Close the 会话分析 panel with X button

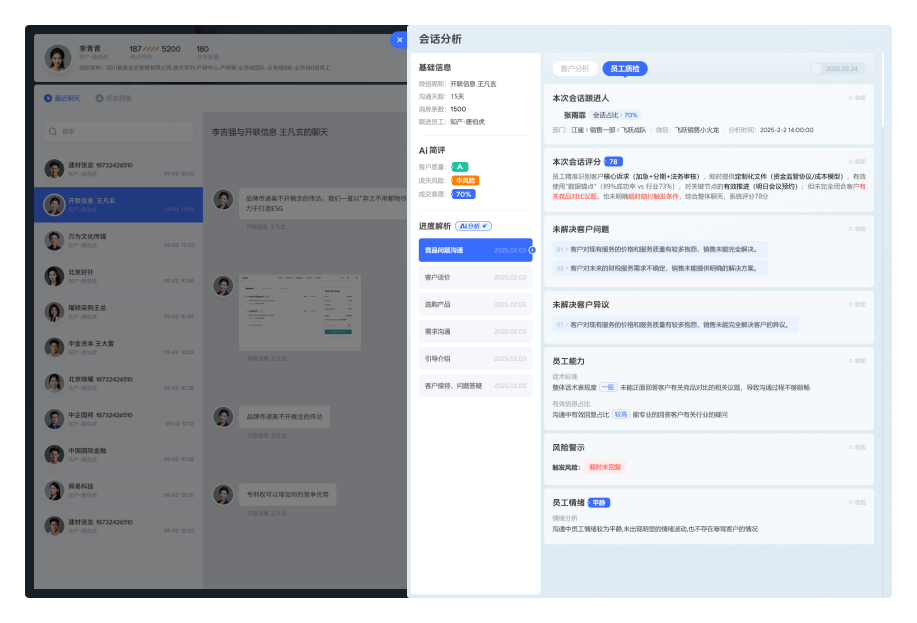click(399, 40)
